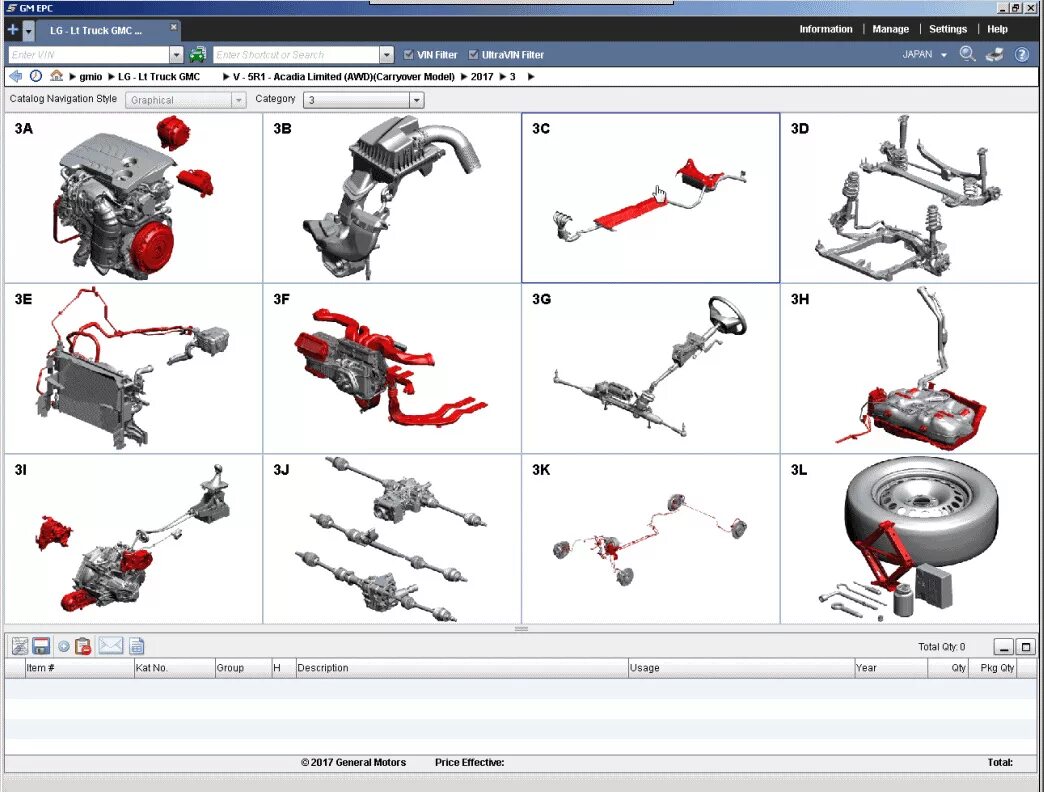Viewport: 1044px width, 792px height.
Task: Expand the VIN history dropdown
Action: click(176, 55)
